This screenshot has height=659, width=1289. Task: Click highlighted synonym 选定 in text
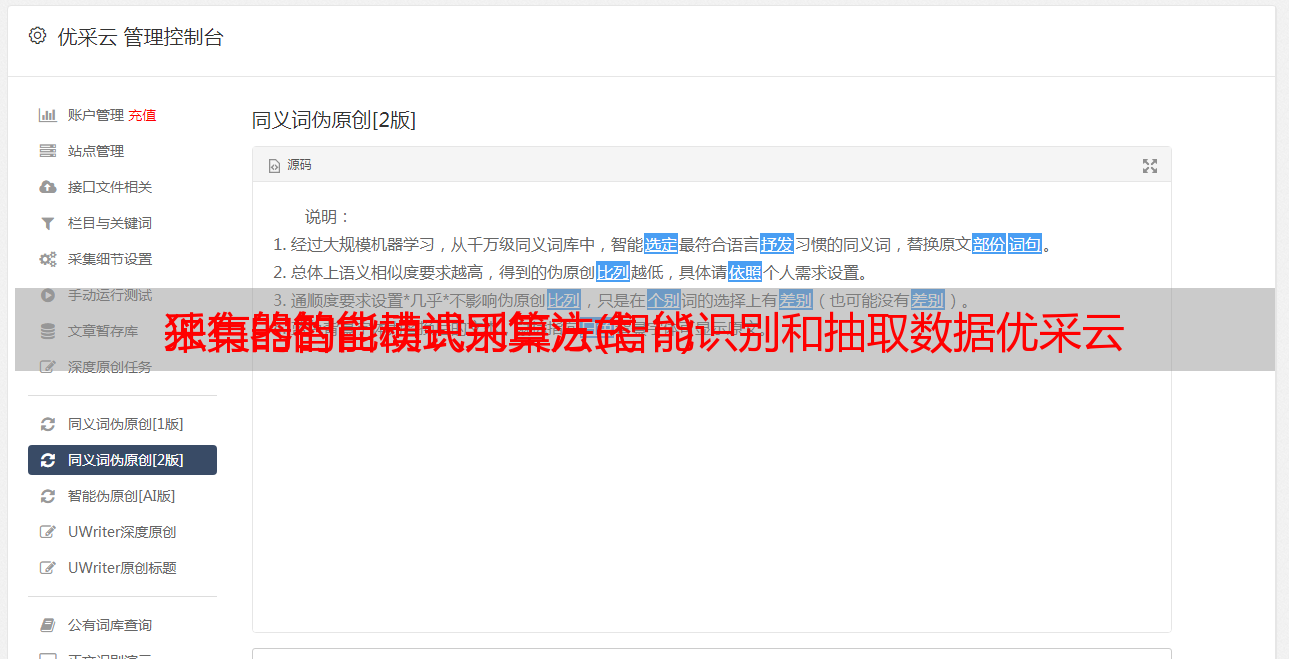pos(661,244)
